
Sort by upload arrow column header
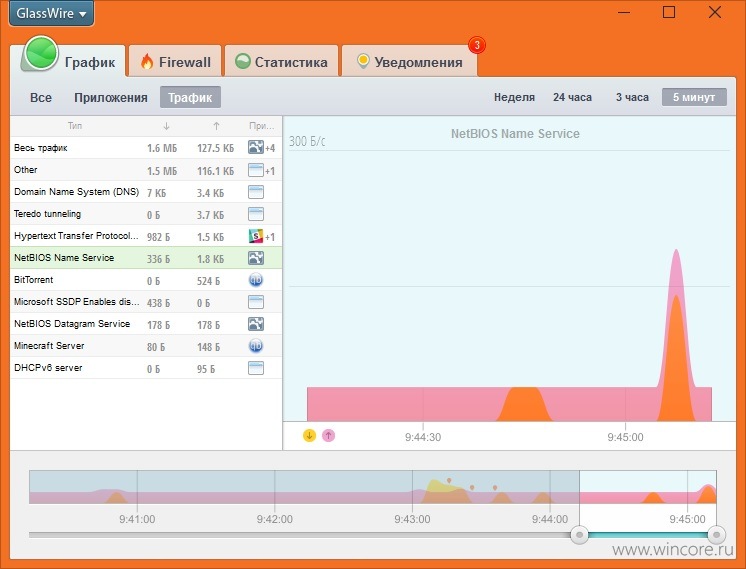216,126
